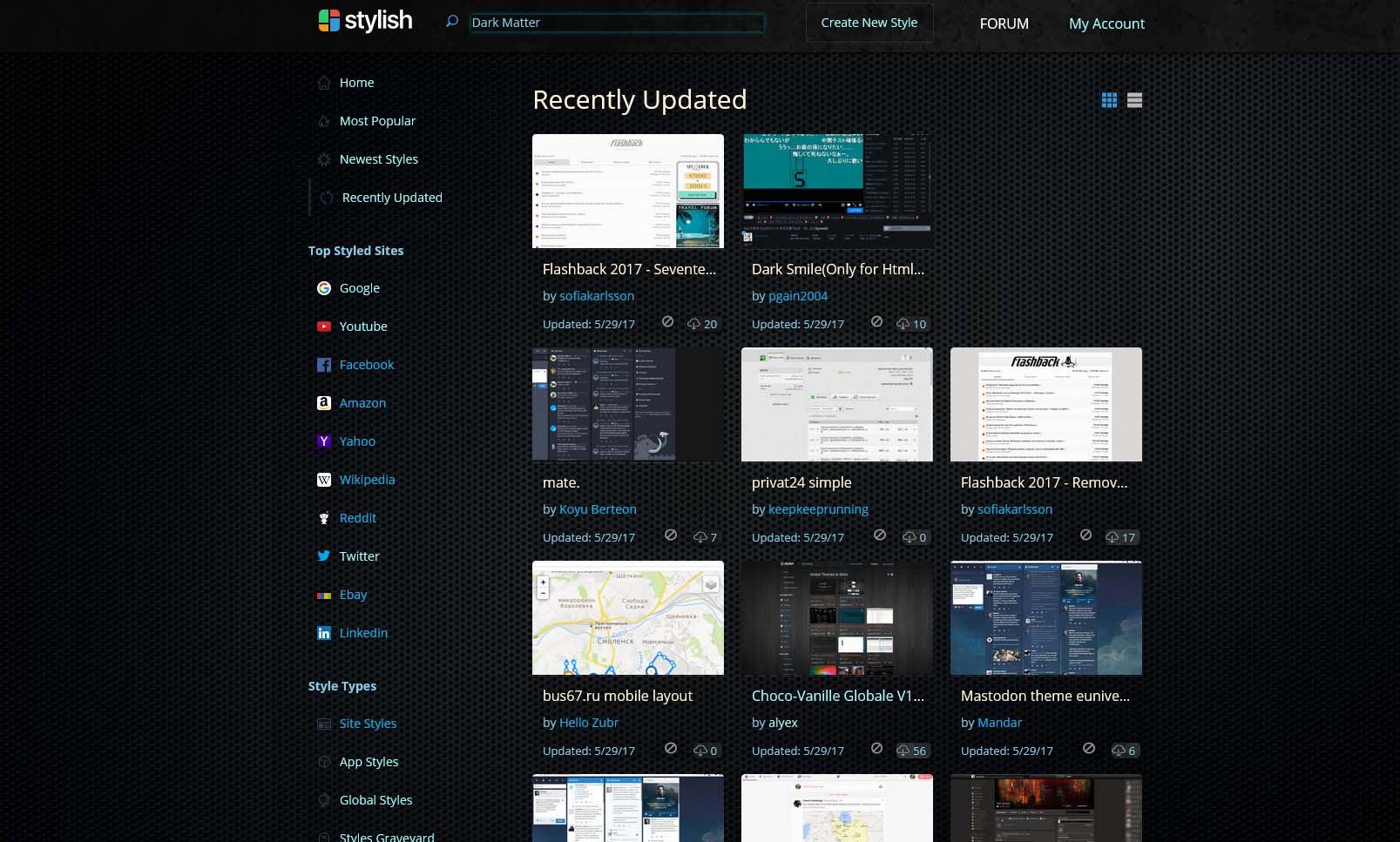Image resolution: width=1400 pixels, height=842 pixels.
Task: Open mate. style thumbnail
Action: (x=628, y=404)
